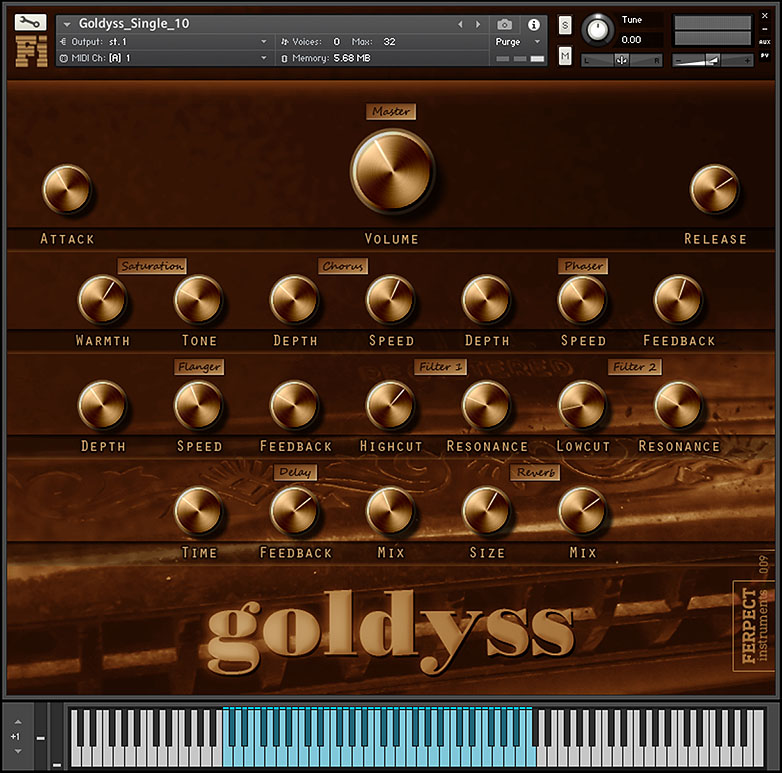Go to next instrument preset arrow
The image size is (782, 773).
coord(478,24)
